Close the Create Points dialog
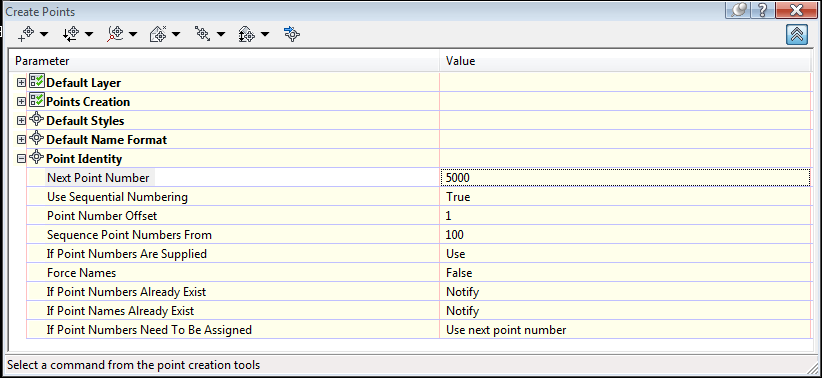The width and height of the screenshot is (822, 378). tap(796, 10)
